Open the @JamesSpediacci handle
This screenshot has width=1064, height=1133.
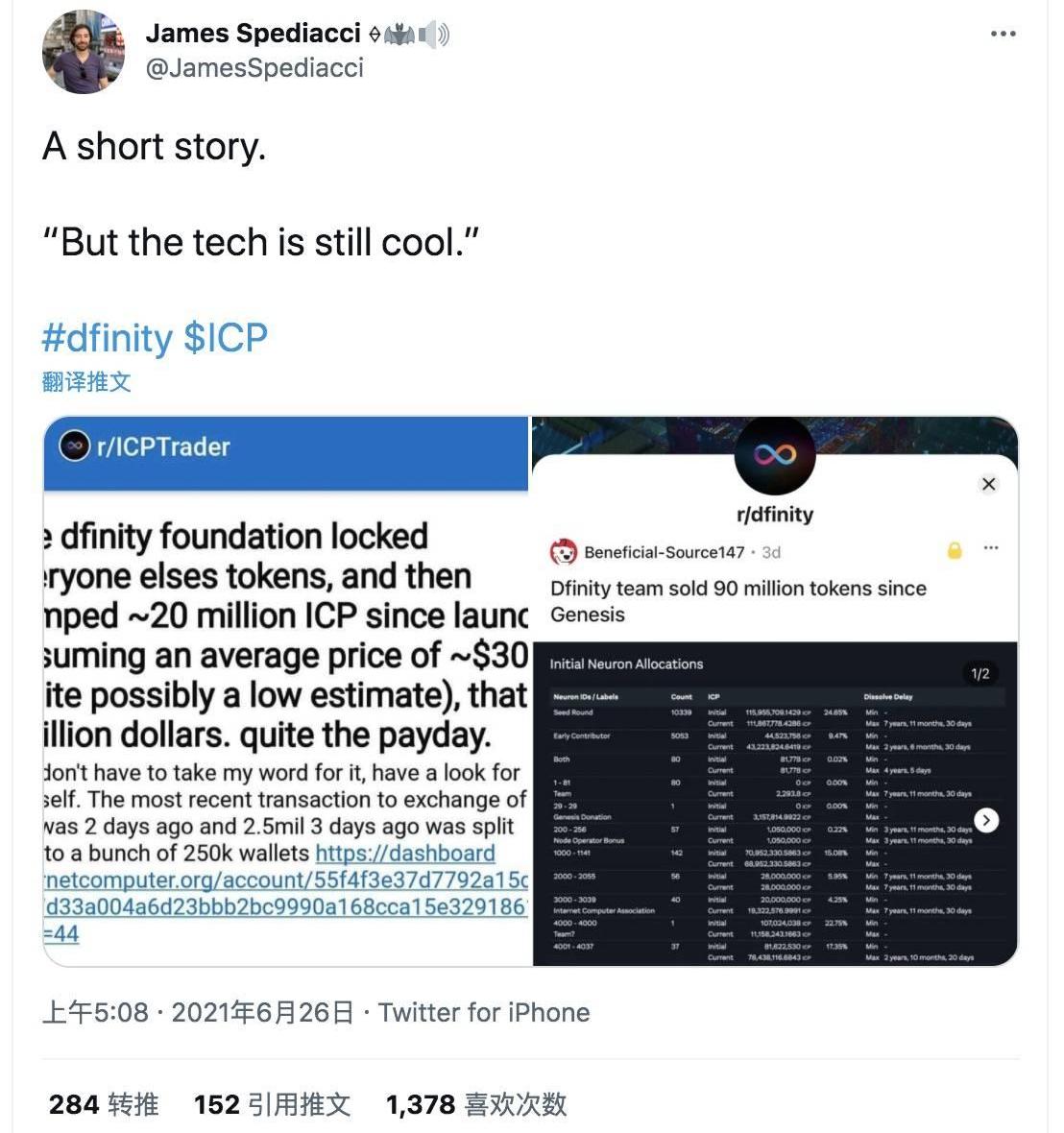255,68
